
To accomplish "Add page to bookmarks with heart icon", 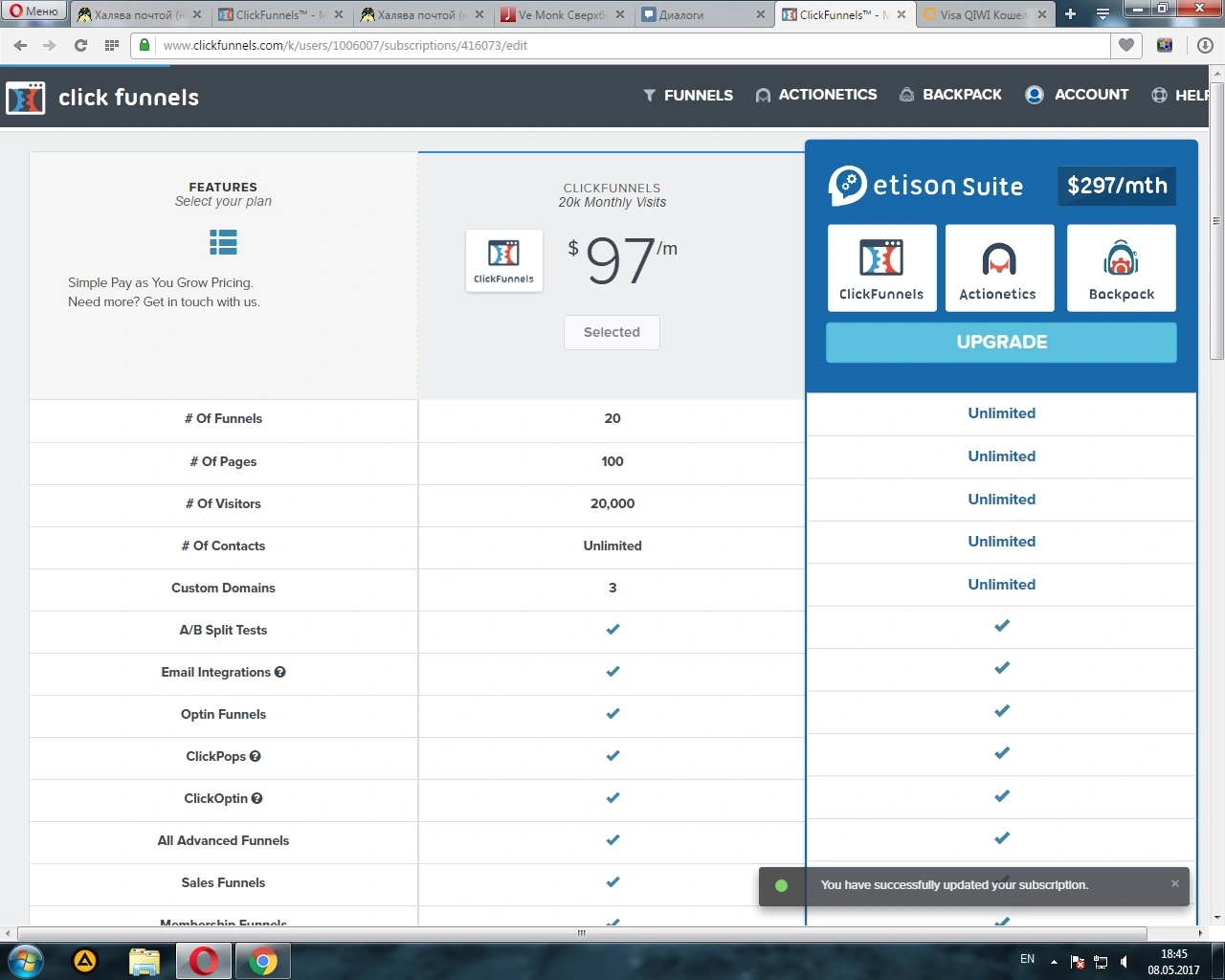I will [x=1125, y=45].
